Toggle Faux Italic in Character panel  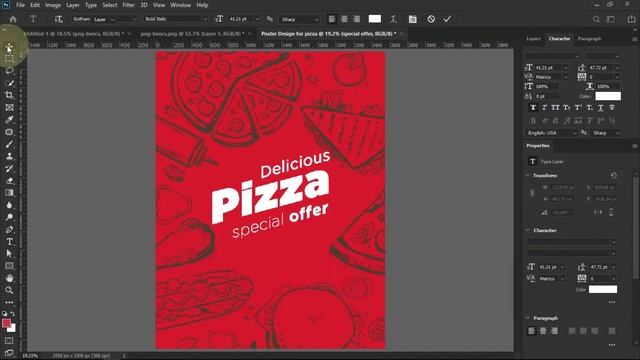click(x=544, y=108)
